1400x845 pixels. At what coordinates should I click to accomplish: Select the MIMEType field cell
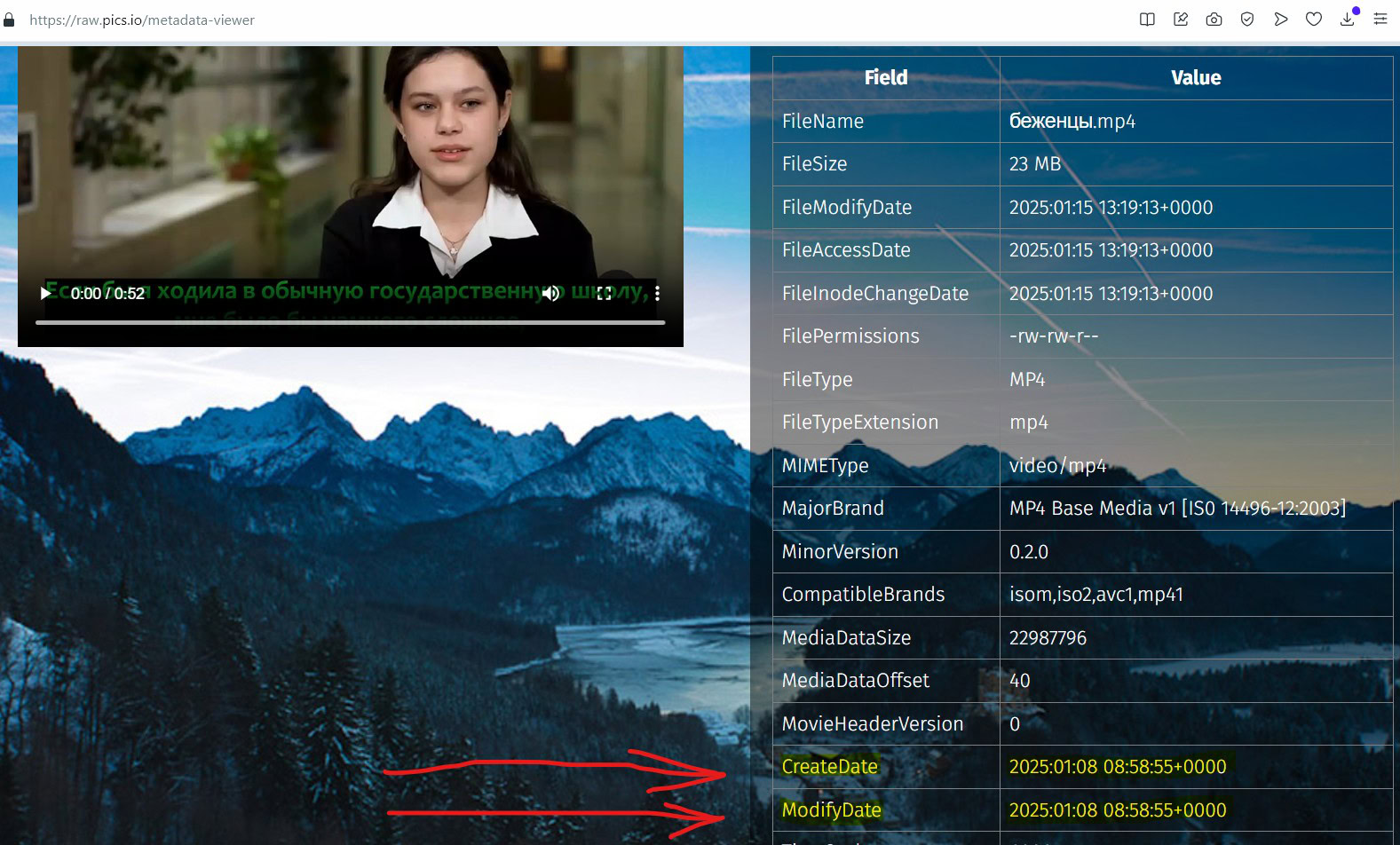(886, 466)
